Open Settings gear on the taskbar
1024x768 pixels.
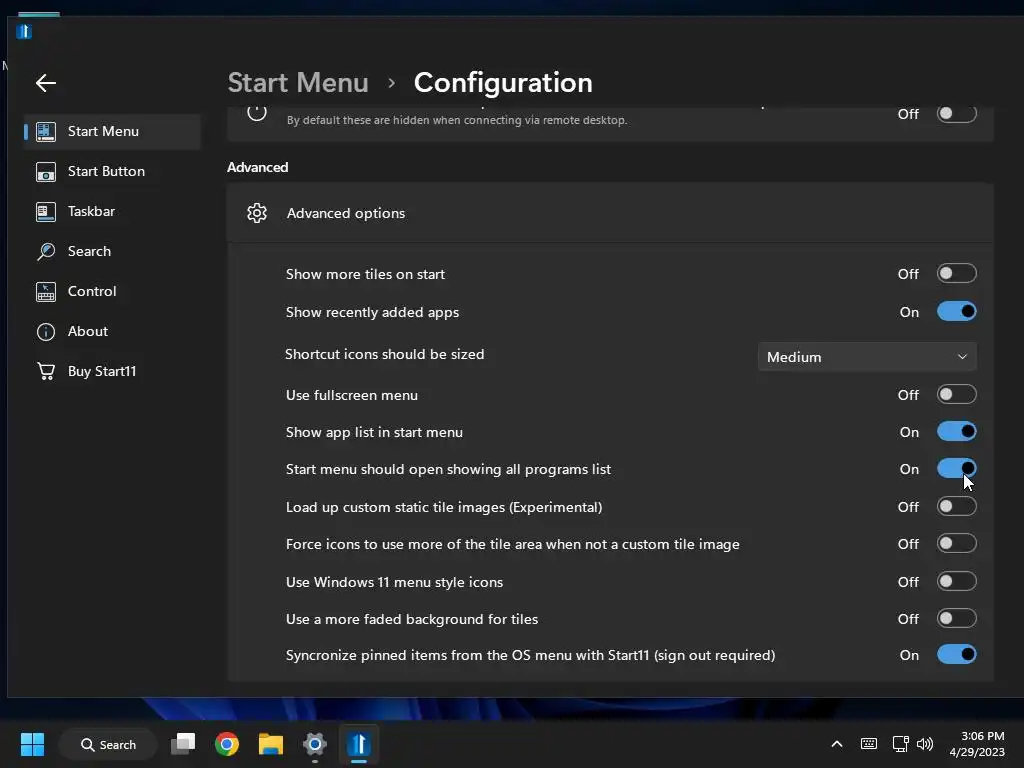point(314,744)
